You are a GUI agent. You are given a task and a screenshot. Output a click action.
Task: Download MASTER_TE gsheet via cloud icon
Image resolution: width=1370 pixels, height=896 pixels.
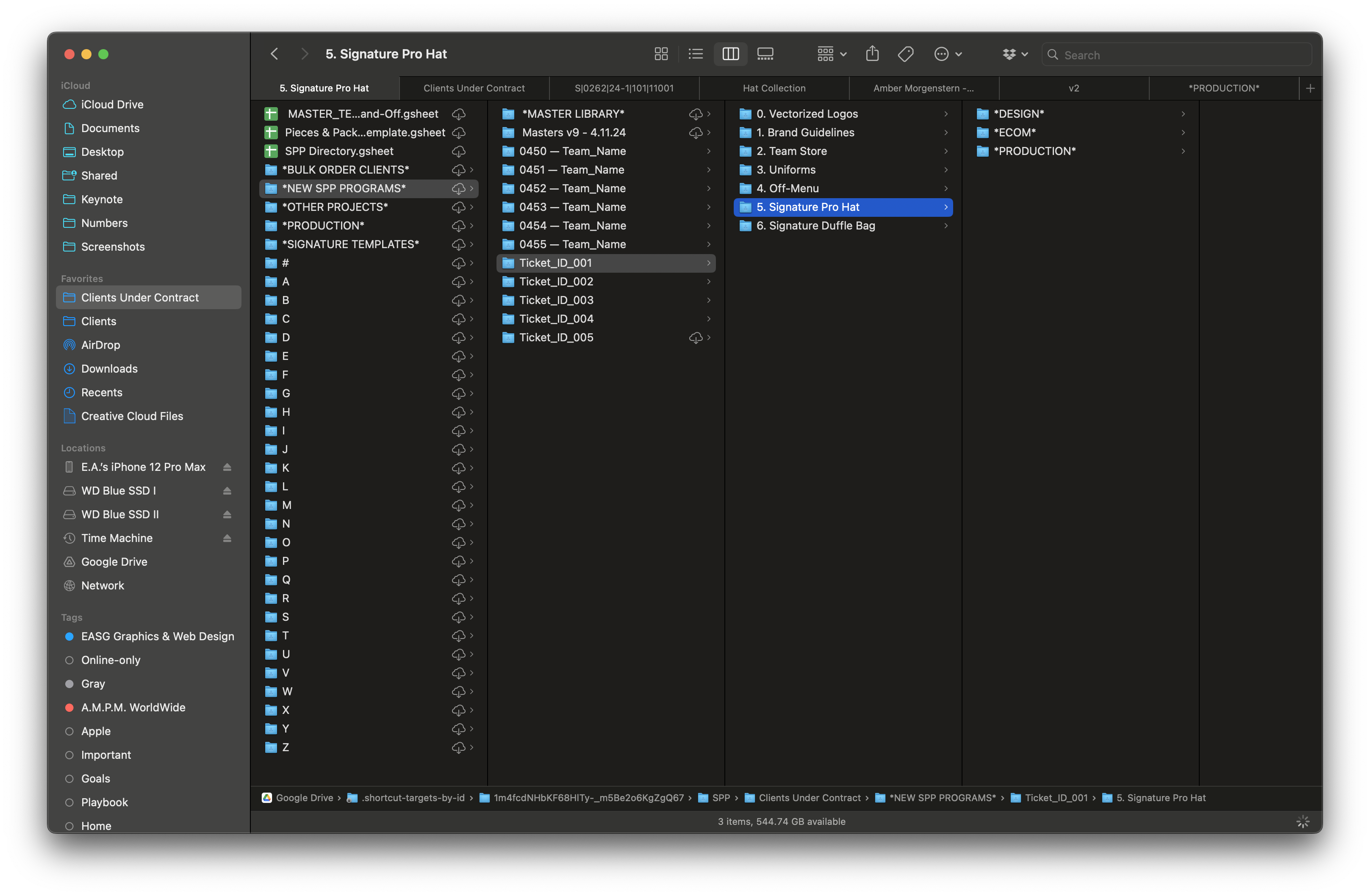(458, 114)
